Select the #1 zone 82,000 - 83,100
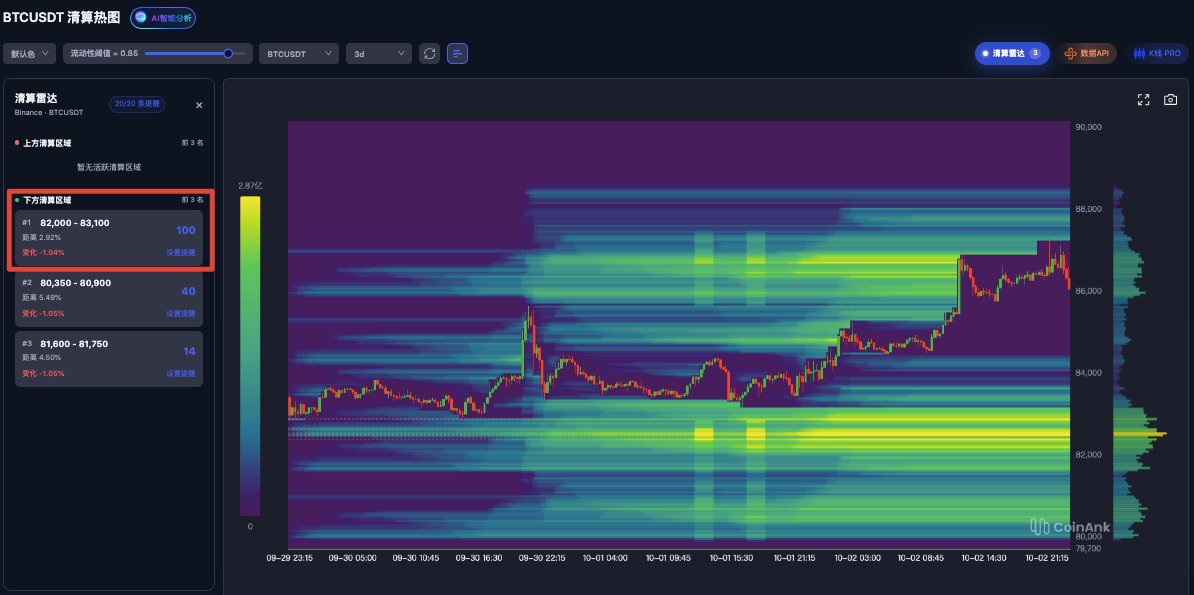The width and height of the screenshot is (1194, 595). pos(109,238)
